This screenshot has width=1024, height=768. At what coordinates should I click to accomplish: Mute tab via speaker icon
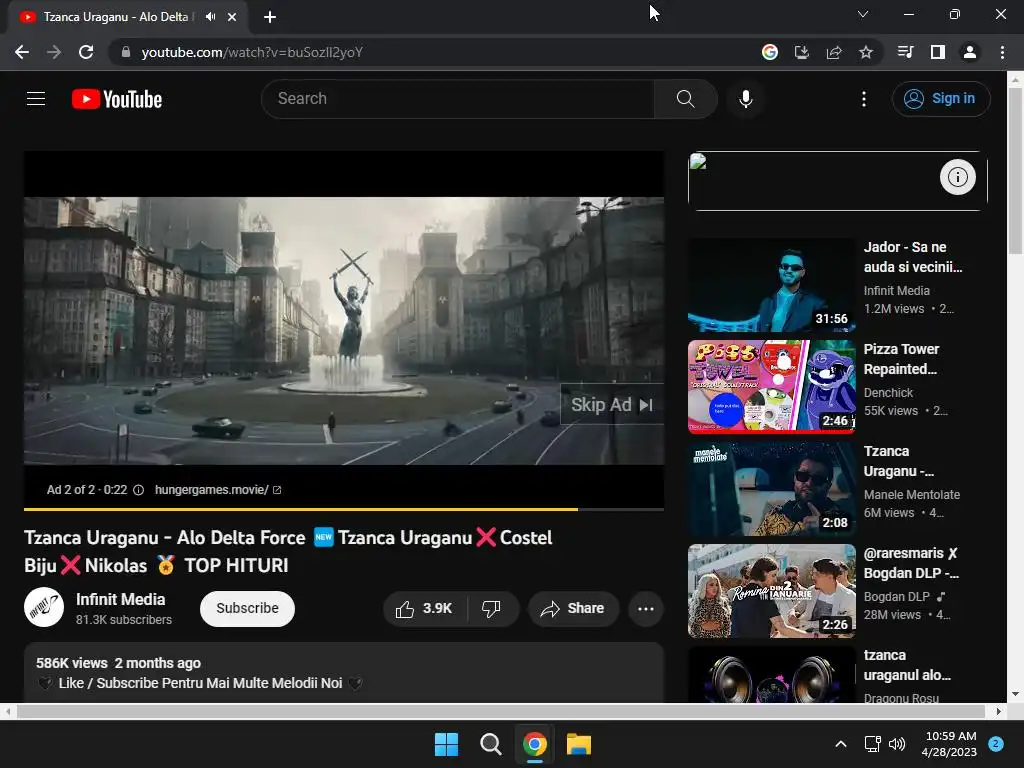point(210,17)
